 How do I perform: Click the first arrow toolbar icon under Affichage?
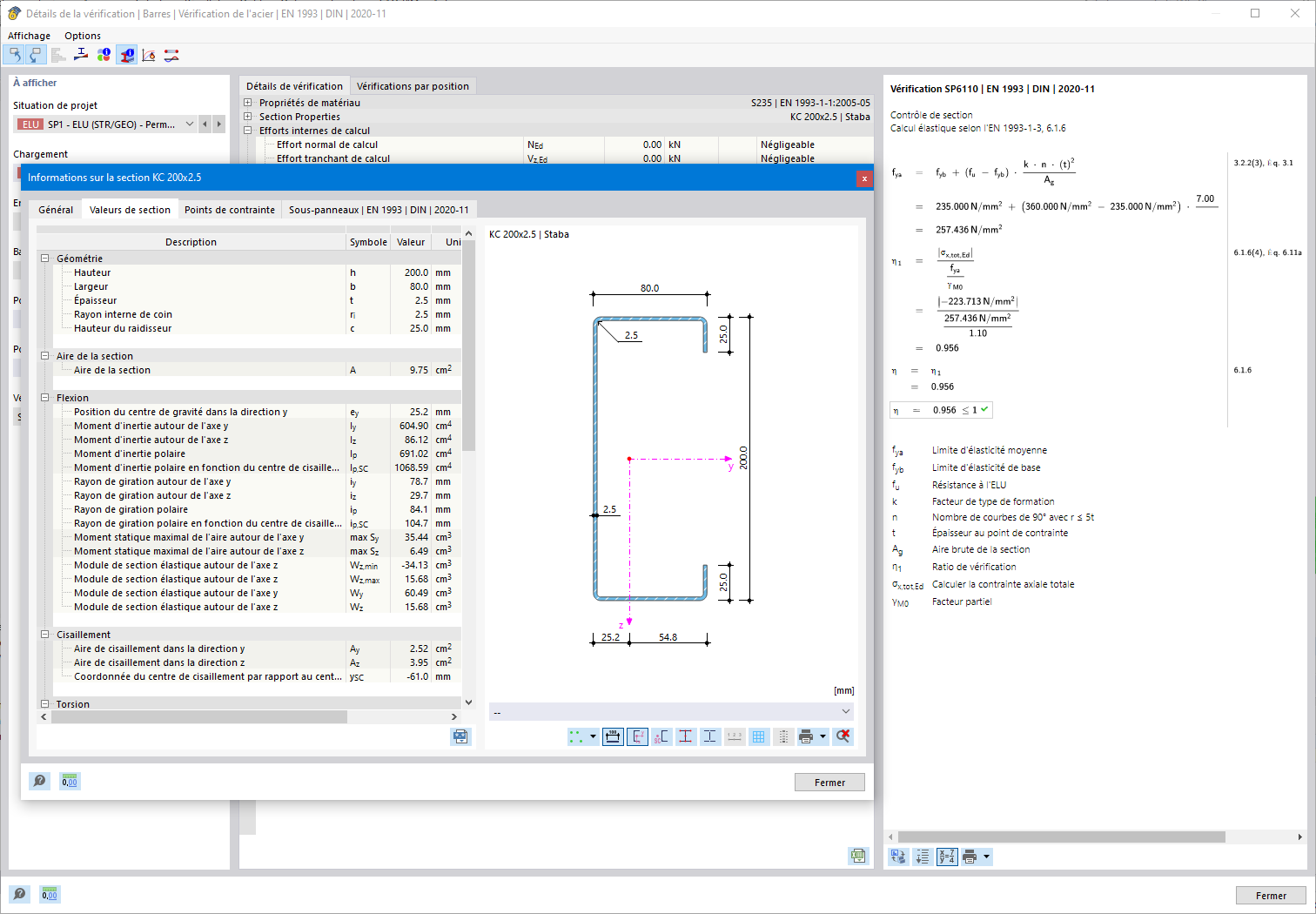point(14,55)
